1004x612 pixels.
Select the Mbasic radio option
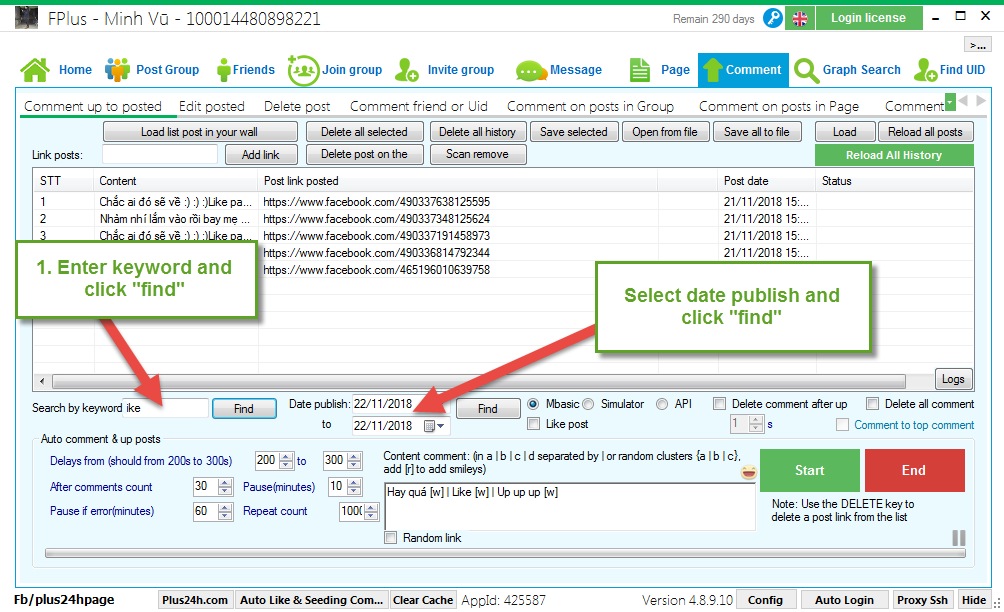(533, 404)
